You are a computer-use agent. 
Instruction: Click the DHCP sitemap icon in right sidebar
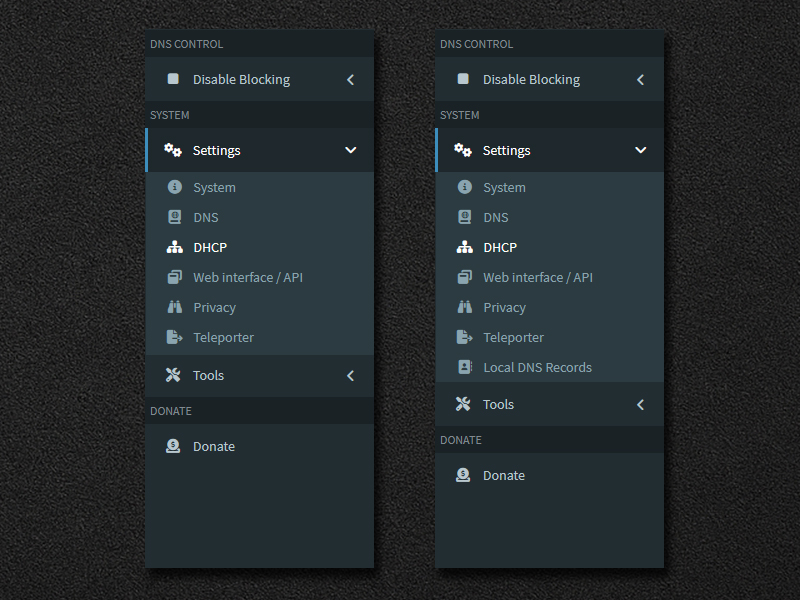464,247
